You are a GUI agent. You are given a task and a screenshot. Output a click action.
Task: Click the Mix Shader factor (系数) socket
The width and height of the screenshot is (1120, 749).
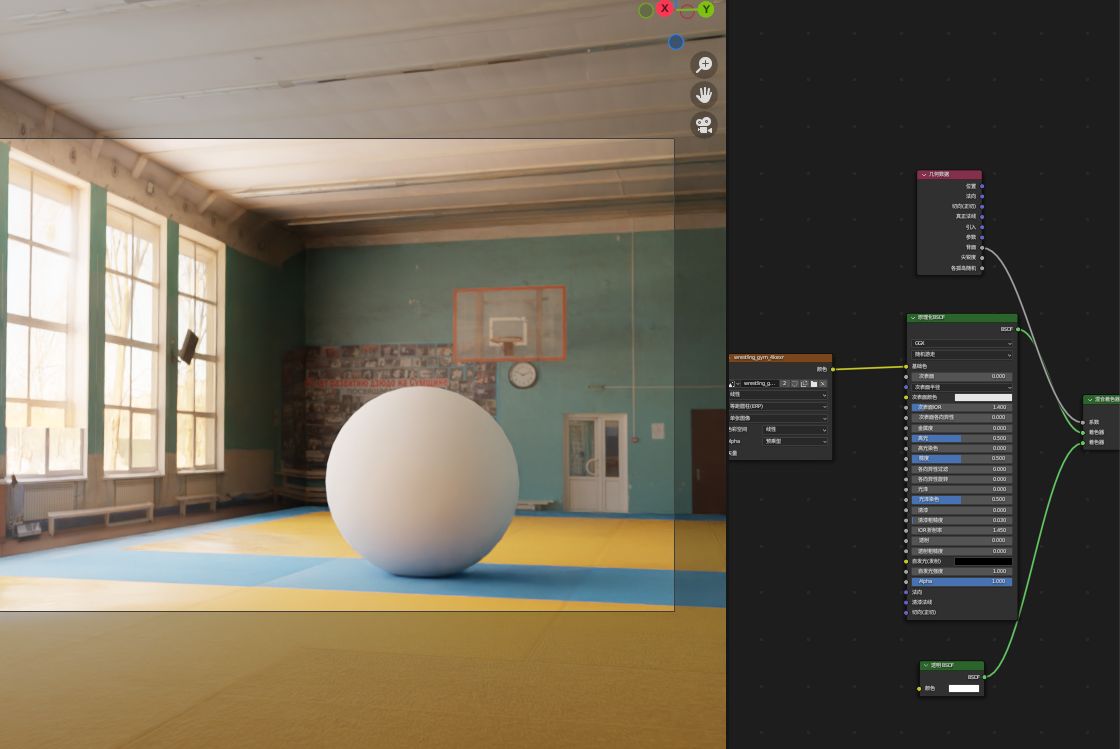(x=1084, y=422)
